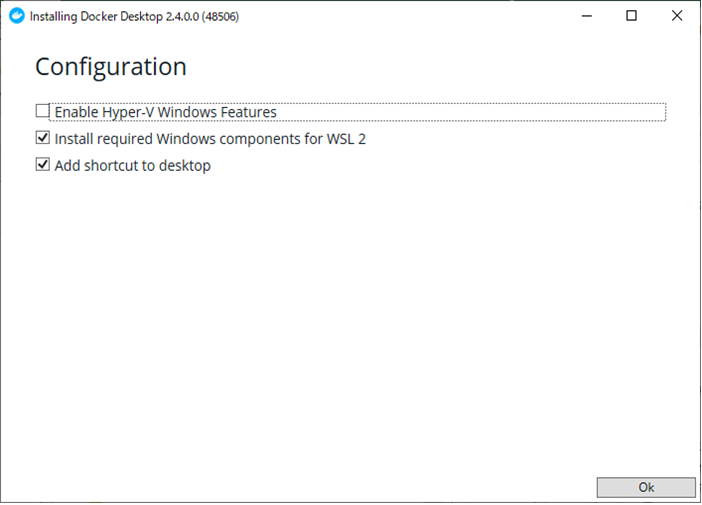Click the build number (48506) in the title
The width and height of the screenshot is (702, 505).
(220, 17)
